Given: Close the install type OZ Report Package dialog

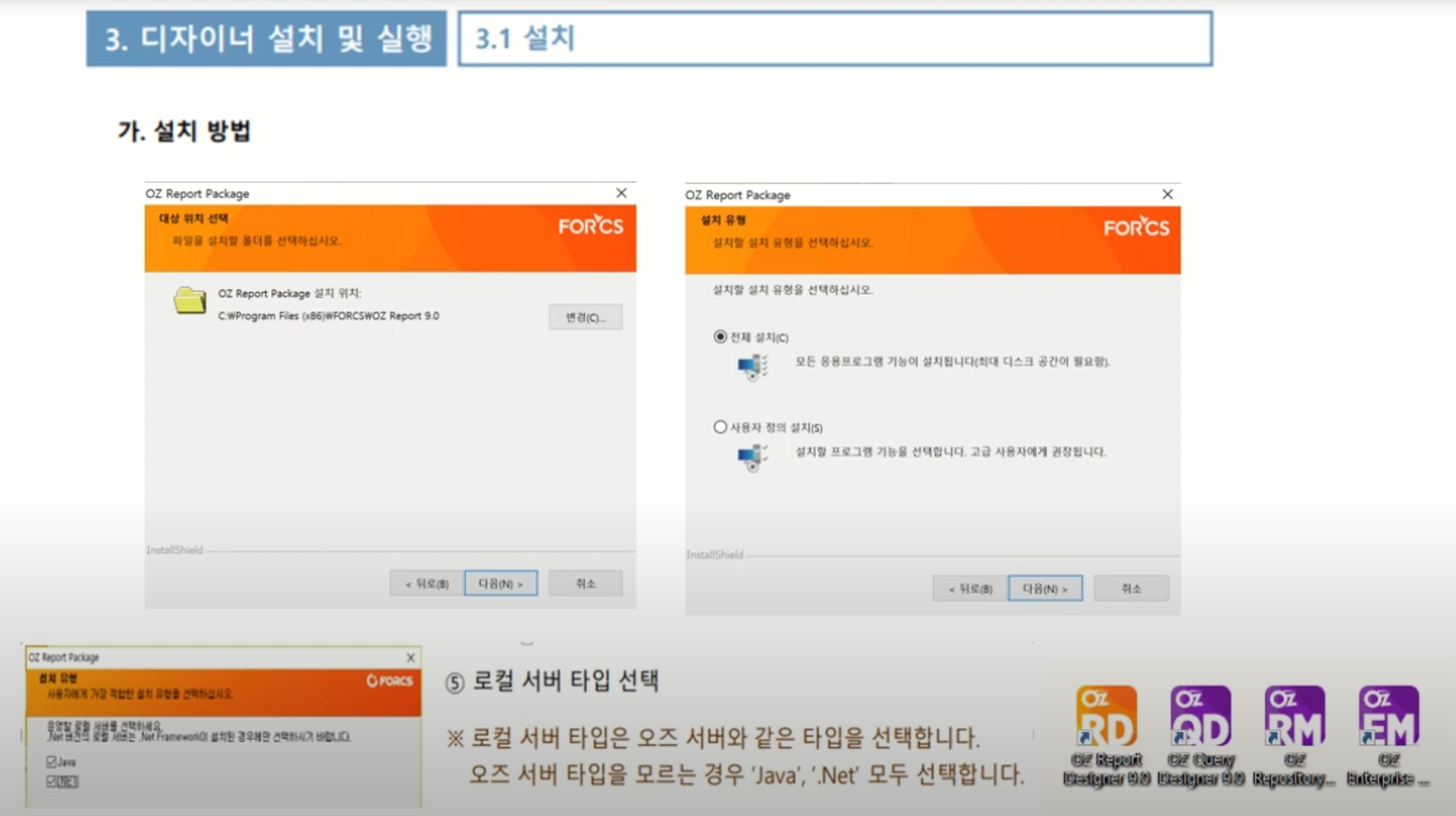Looking at the screenshot, I should (x=1168, y=194).
